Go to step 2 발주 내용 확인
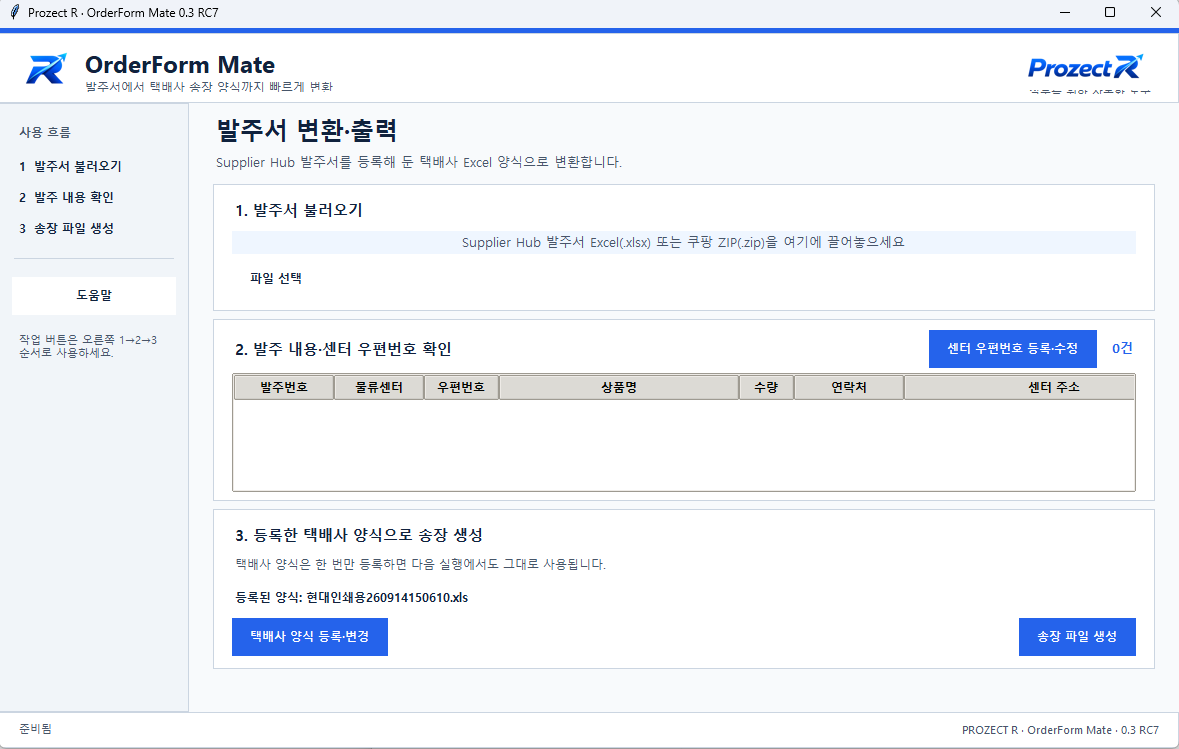The height and width of the screenshot is (749, 1179). pos(67,197)
